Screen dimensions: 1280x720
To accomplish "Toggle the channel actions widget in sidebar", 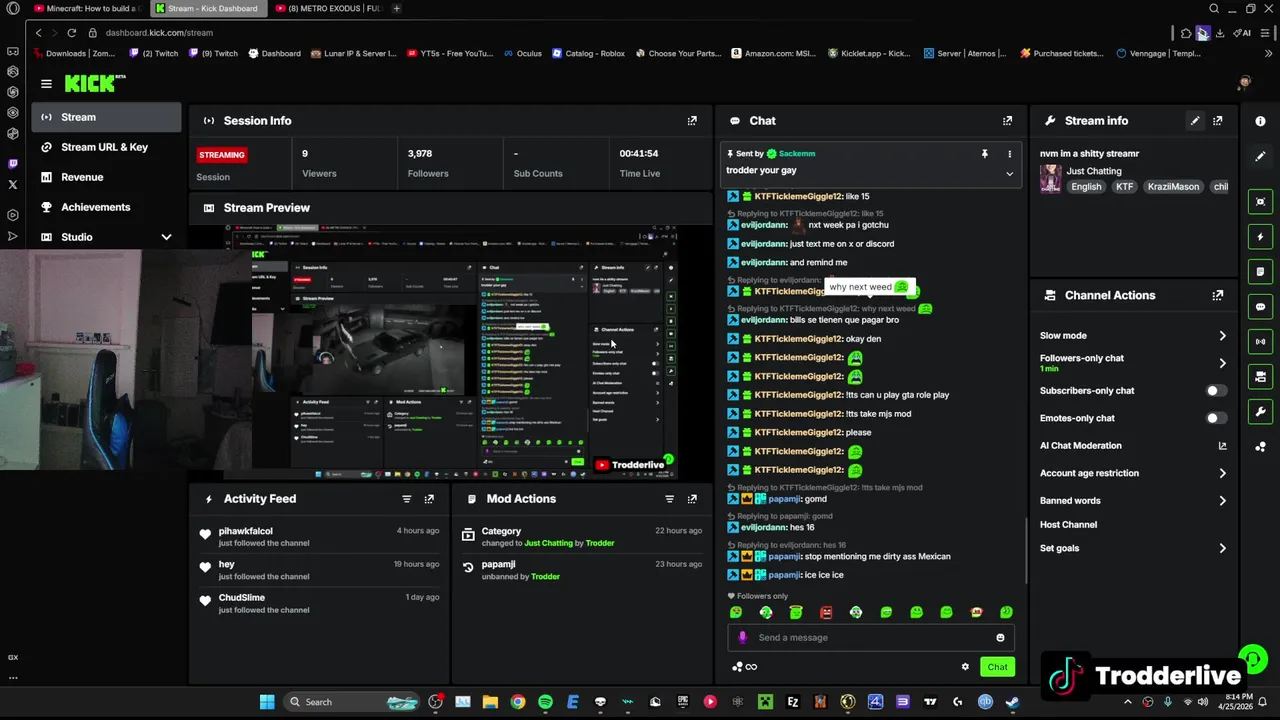I will (1260, 377).
